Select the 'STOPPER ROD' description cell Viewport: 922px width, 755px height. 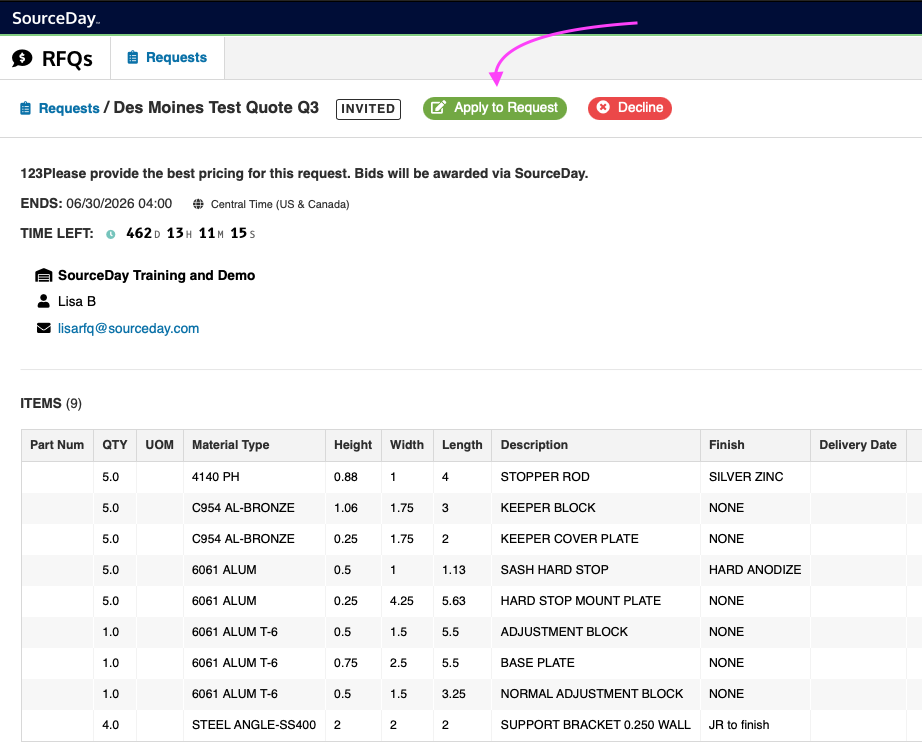596,477
